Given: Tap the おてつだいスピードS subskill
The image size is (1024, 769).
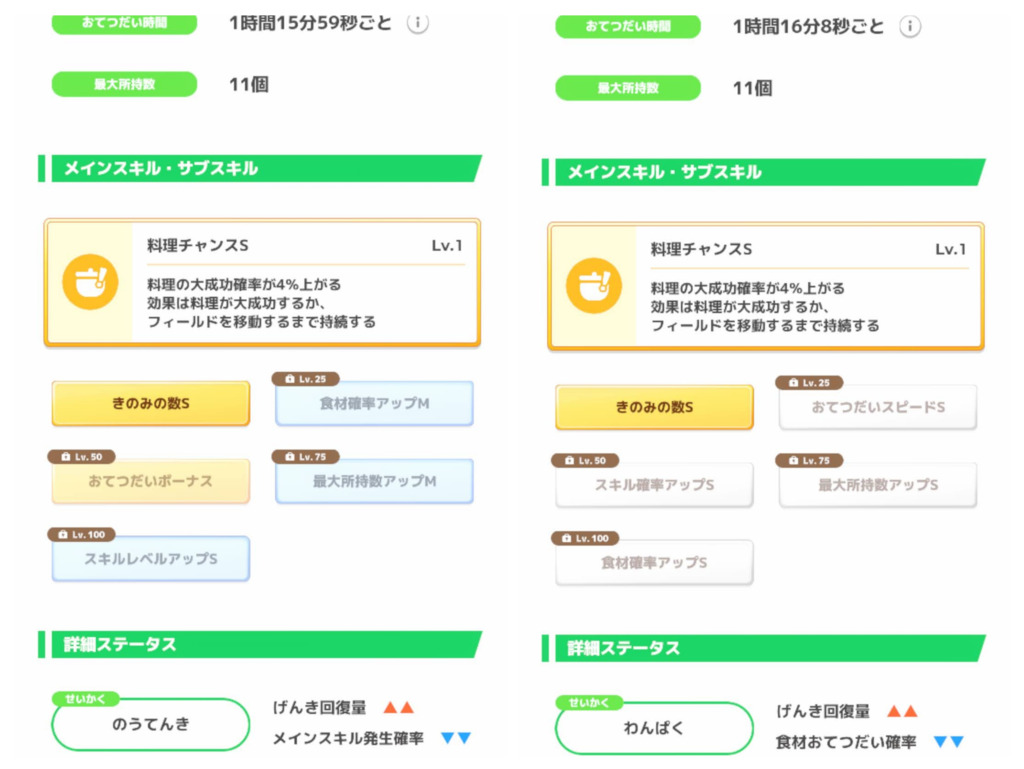Looking at the screenshot, I should click(x=878, y=408).
